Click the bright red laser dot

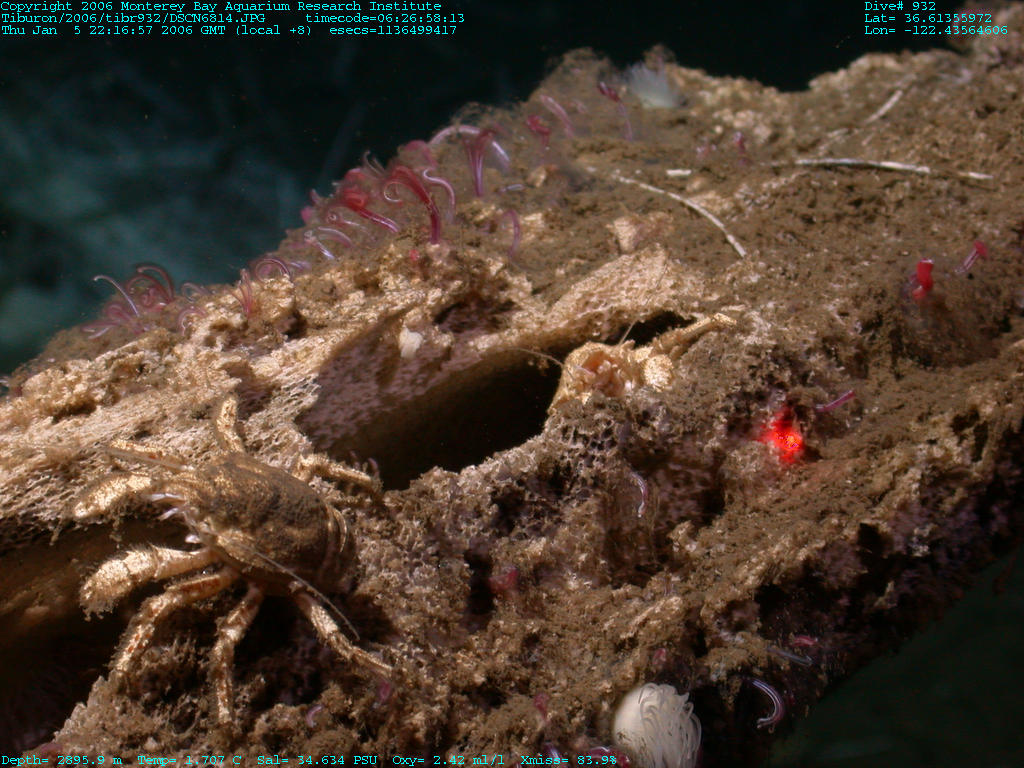pyautogui.click(x=782, y=438)
